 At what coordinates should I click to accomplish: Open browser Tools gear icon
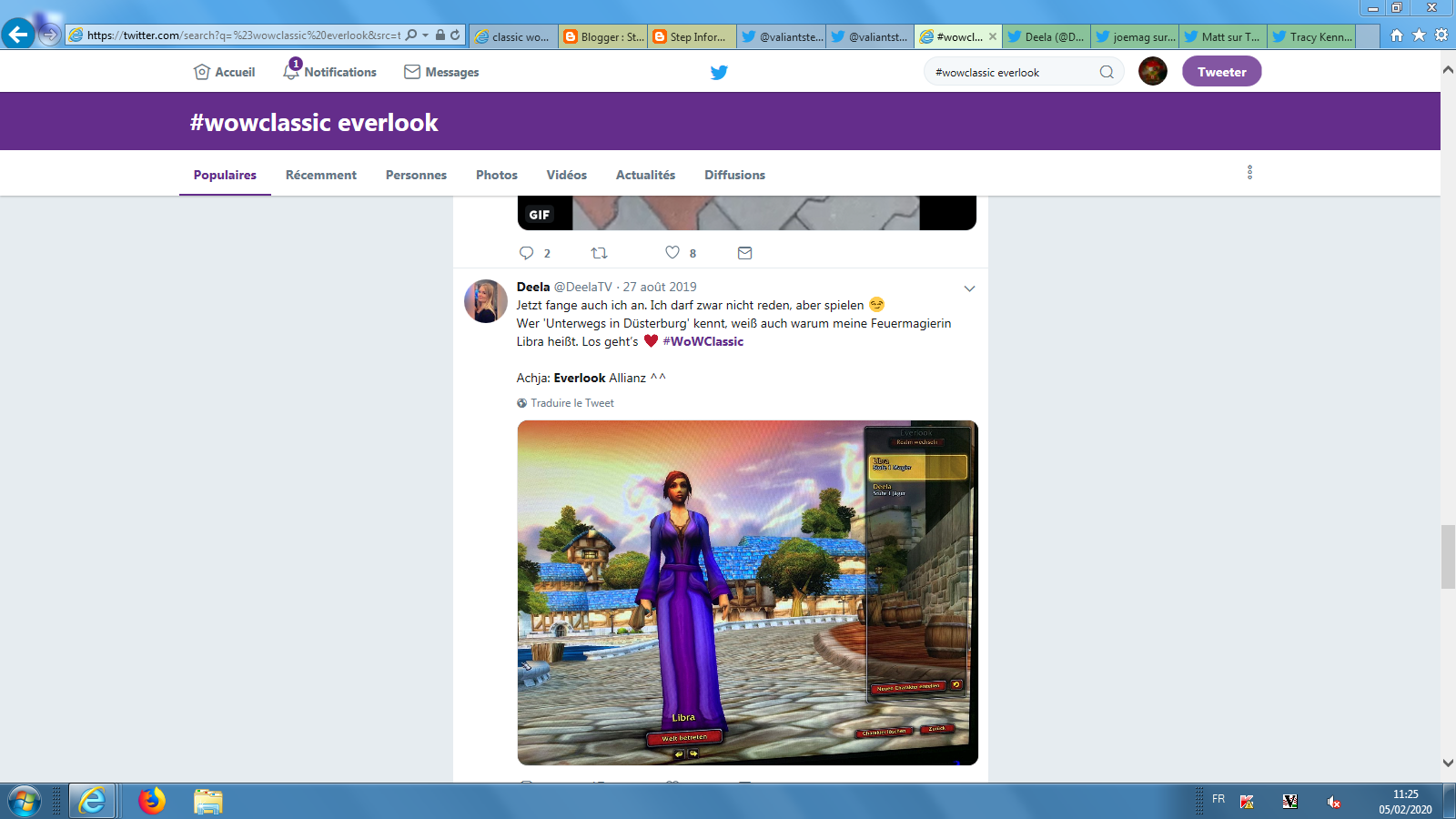[x=1441, y=35]
